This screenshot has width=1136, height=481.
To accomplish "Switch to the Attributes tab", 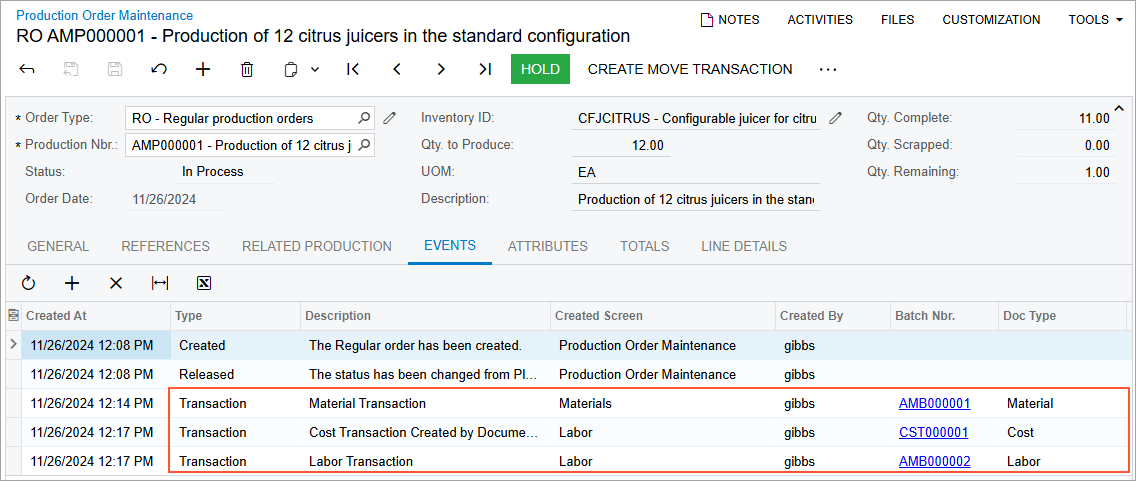I will 547,246.
